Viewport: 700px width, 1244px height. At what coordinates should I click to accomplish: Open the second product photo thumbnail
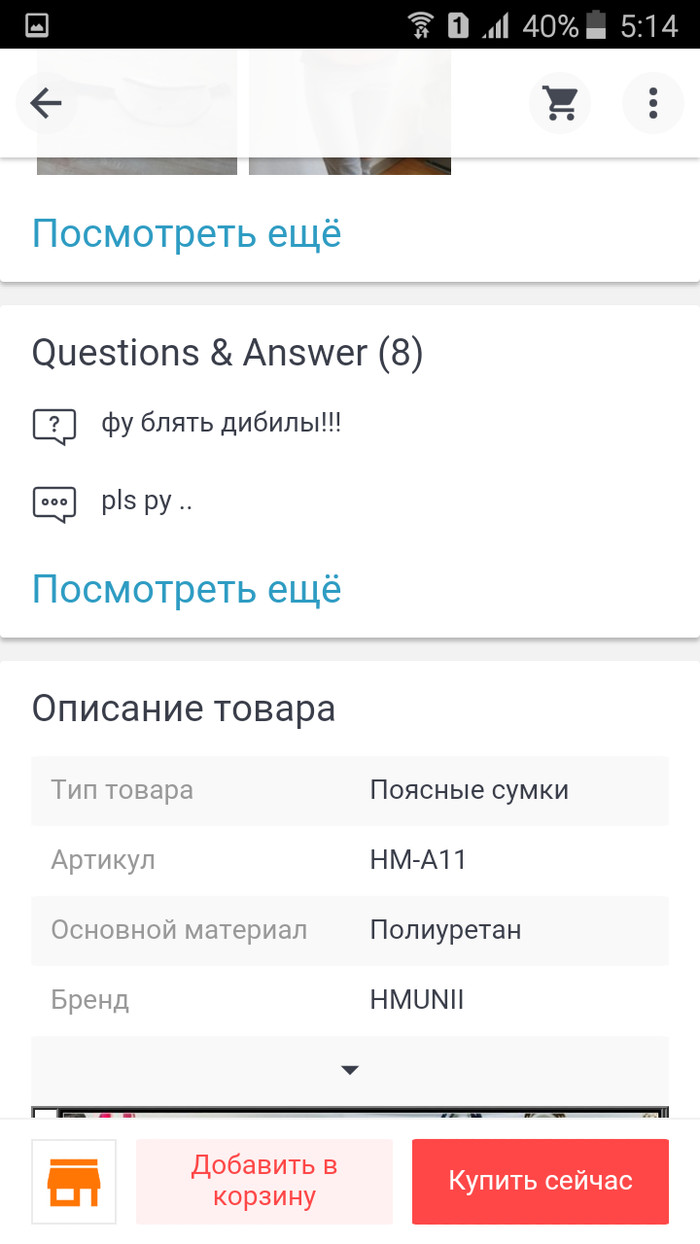(350, 165)
